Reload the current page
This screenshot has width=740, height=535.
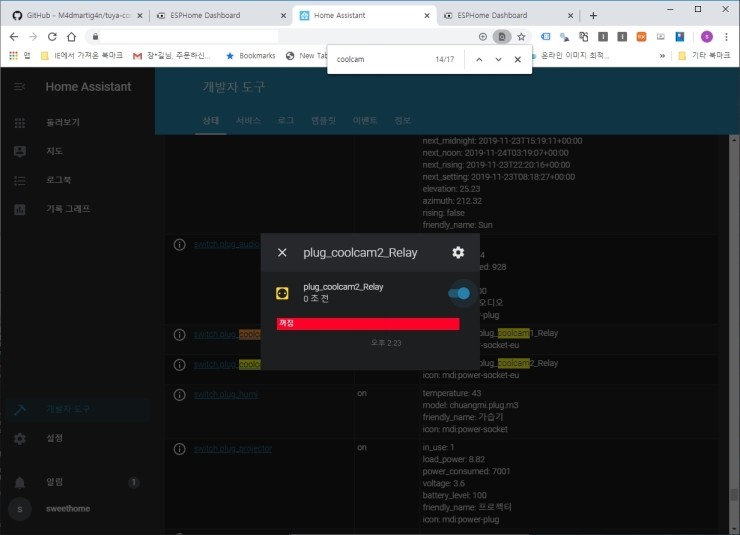point(52,37)
